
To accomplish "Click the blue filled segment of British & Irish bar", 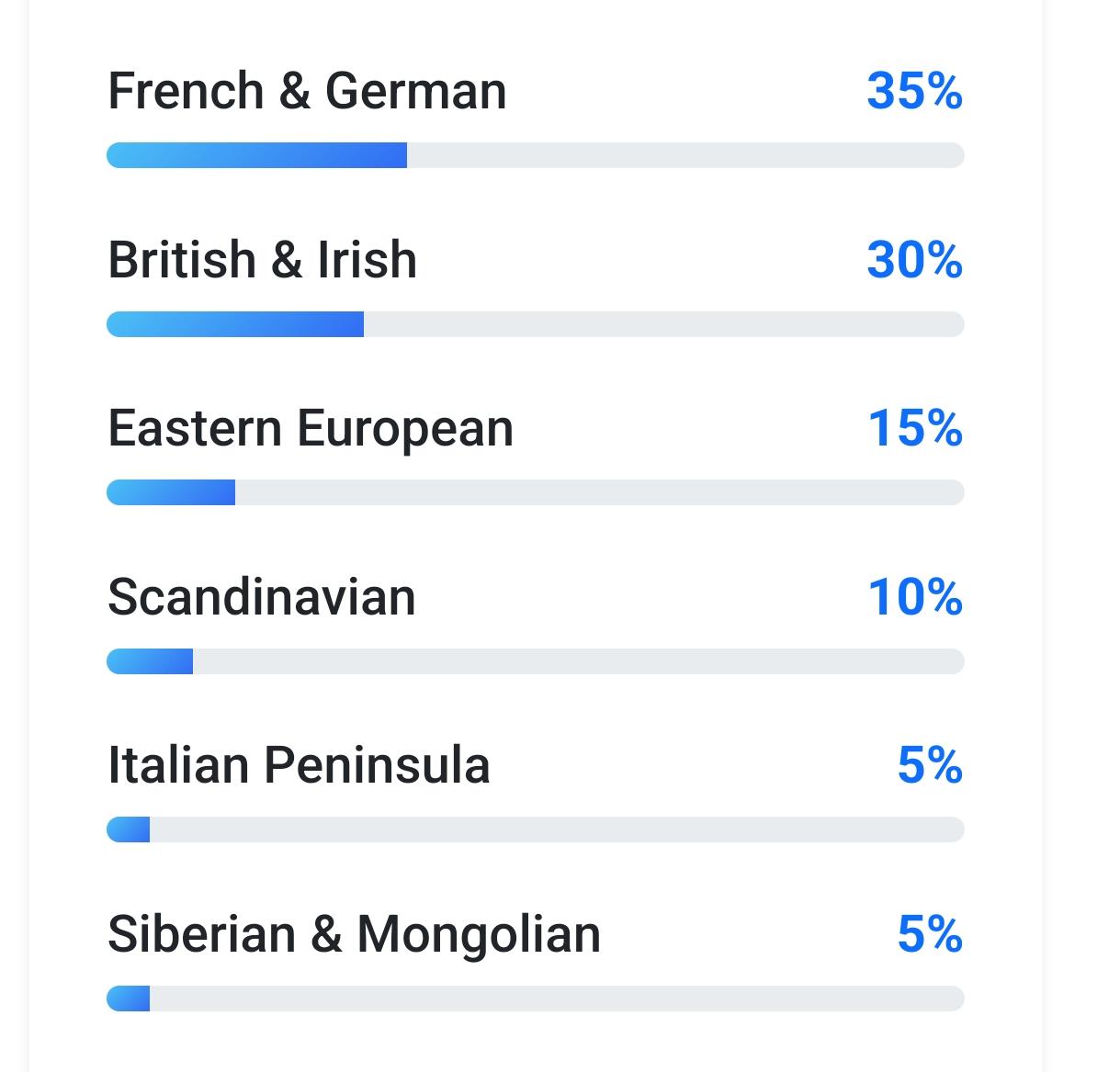I will point(235,324).
